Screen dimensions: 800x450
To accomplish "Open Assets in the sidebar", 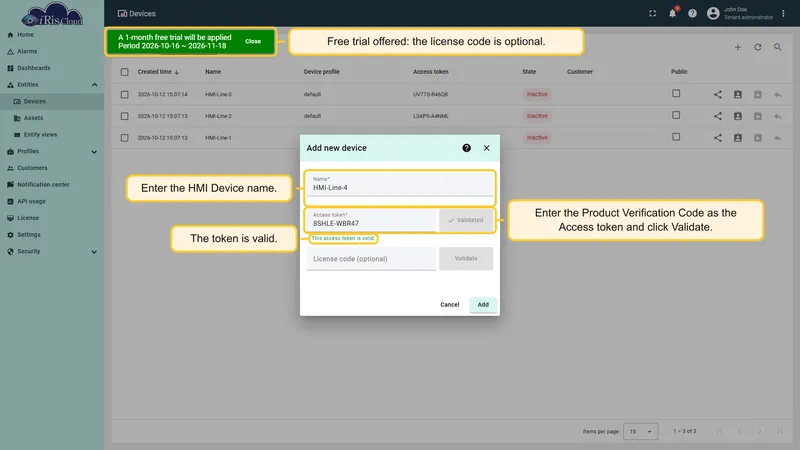I will 52,118.
